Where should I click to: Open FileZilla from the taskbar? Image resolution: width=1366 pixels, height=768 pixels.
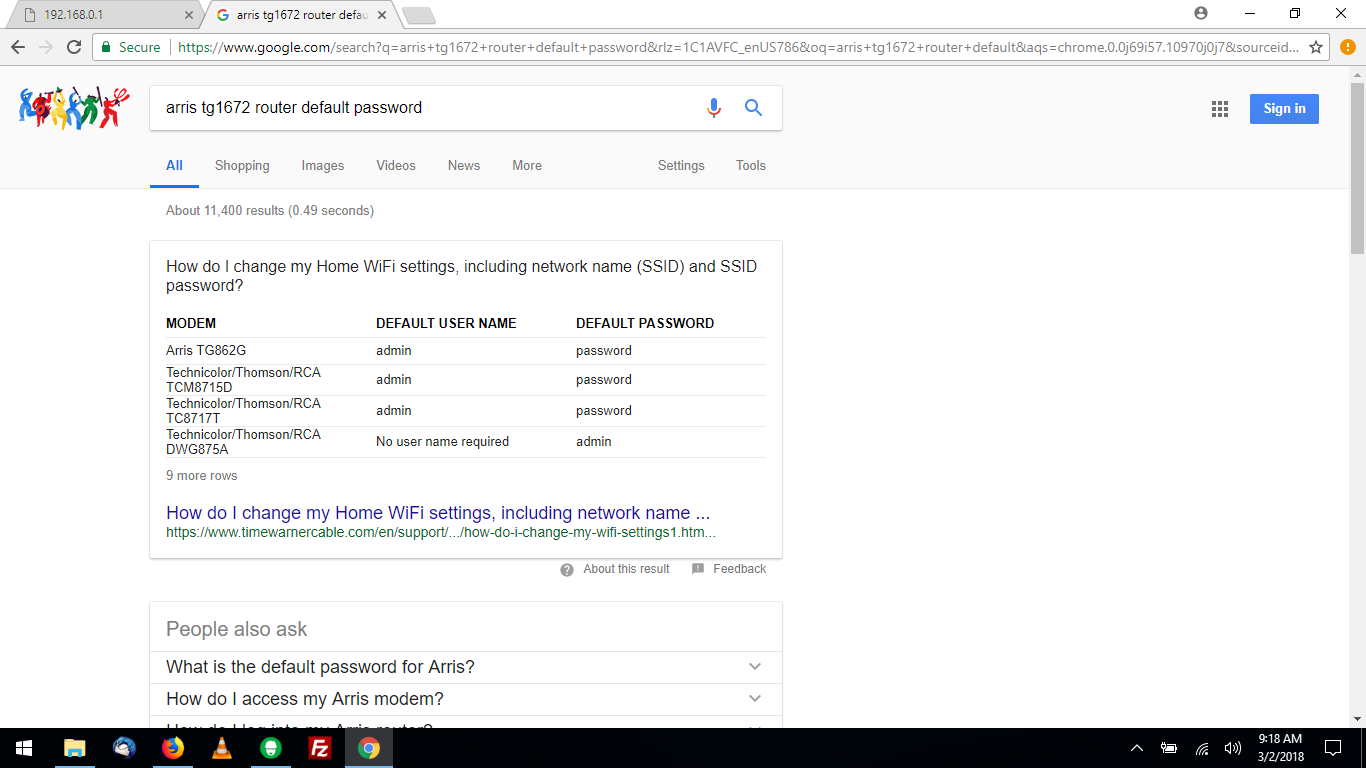[320, 748]
